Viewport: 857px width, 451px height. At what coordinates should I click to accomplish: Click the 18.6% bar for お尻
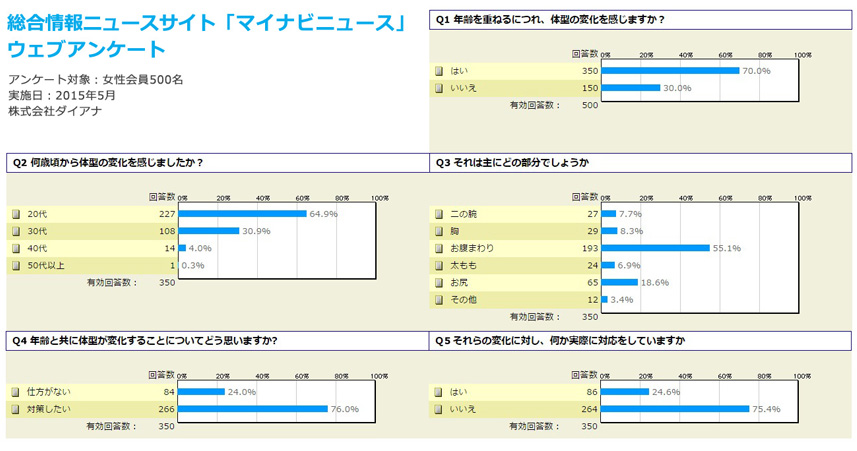[x=620, y=283]
